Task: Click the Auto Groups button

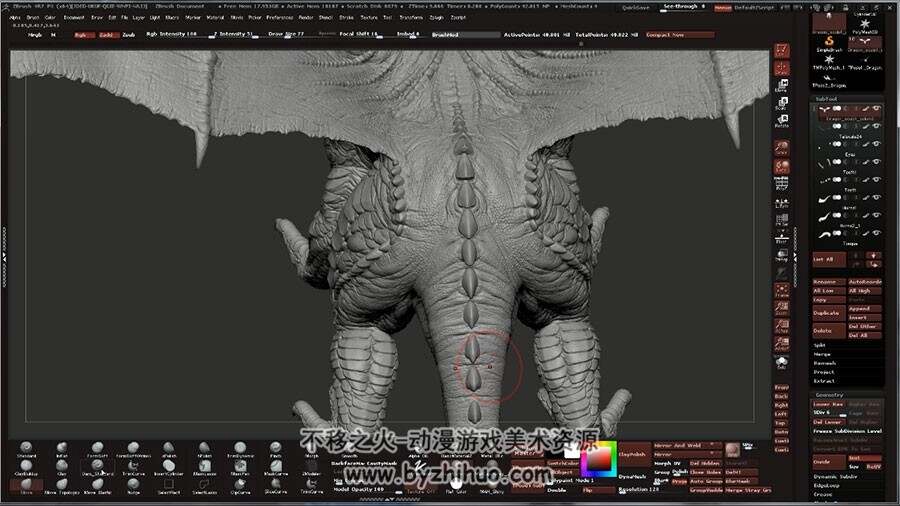Action: (706, 481)
